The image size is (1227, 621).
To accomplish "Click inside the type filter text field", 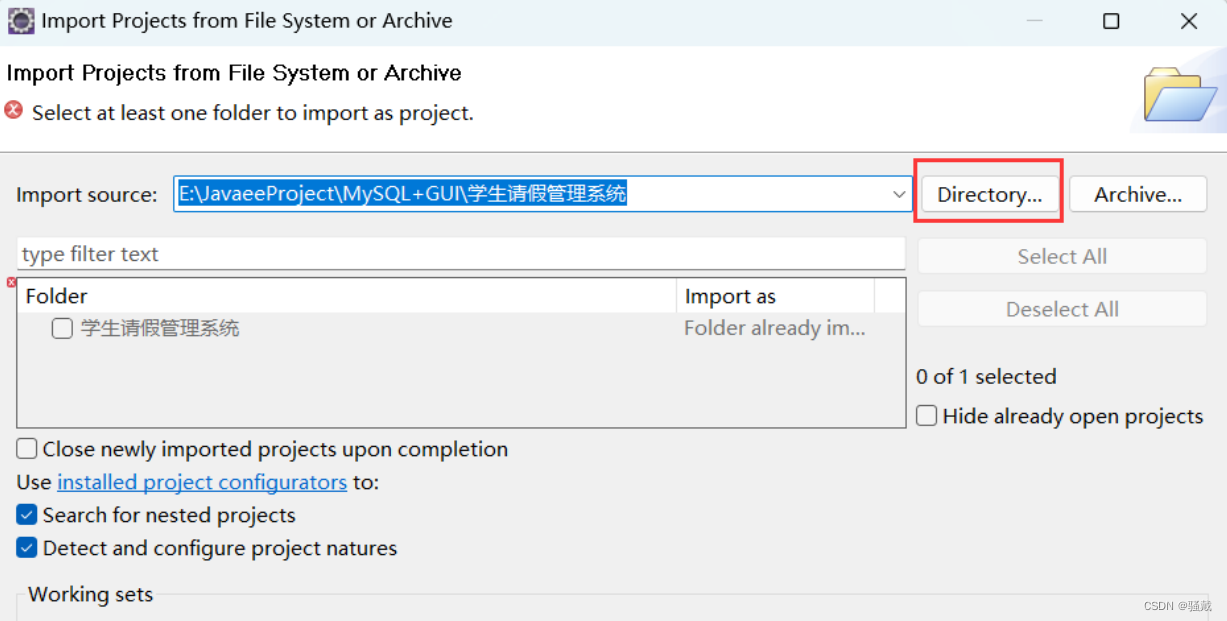I will (x=400, y=254).
